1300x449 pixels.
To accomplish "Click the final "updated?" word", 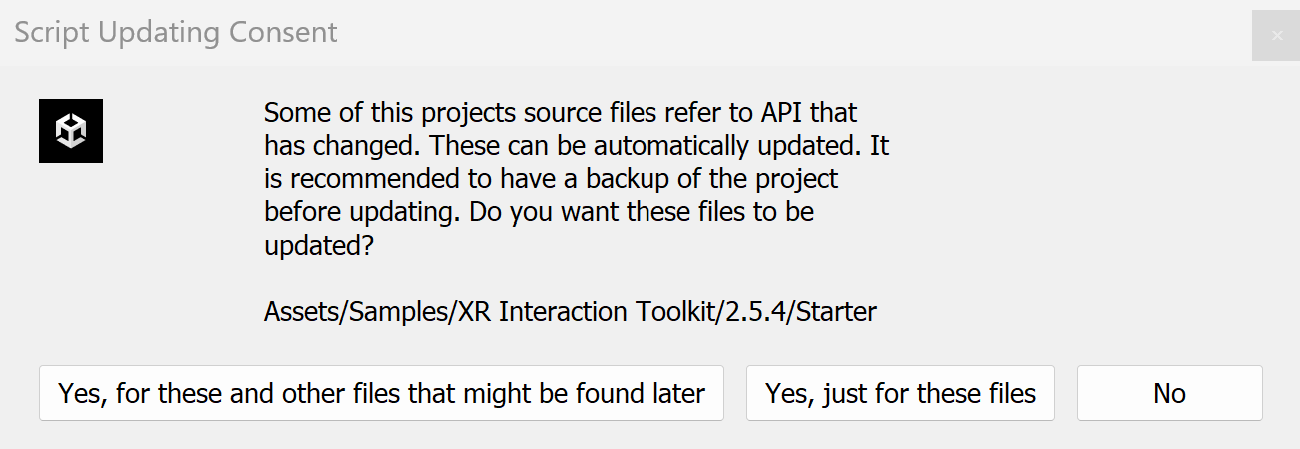I will coord(319,246).
